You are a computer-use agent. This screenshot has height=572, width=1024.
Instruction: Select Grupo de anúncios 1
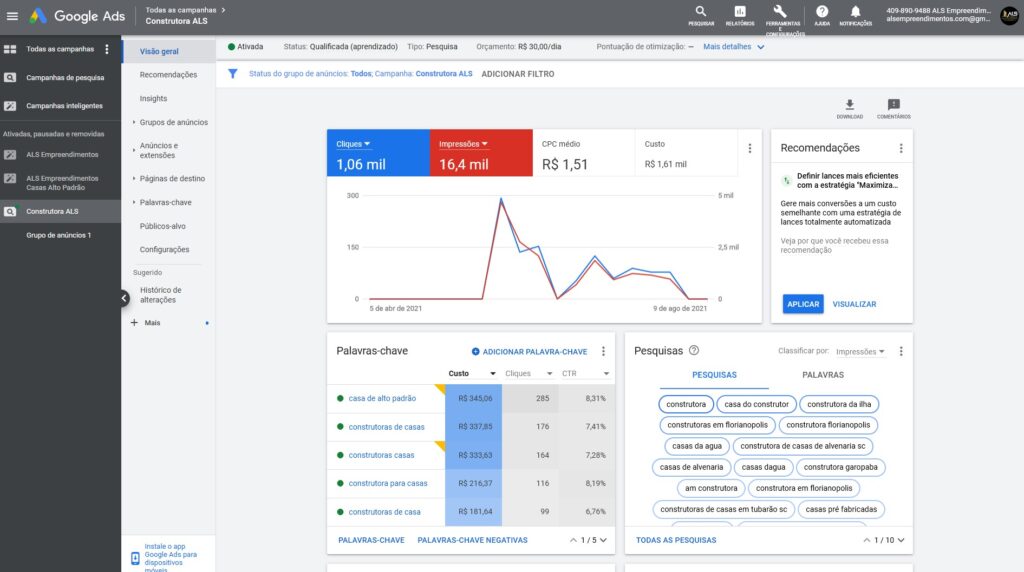[x=59, y=235]
